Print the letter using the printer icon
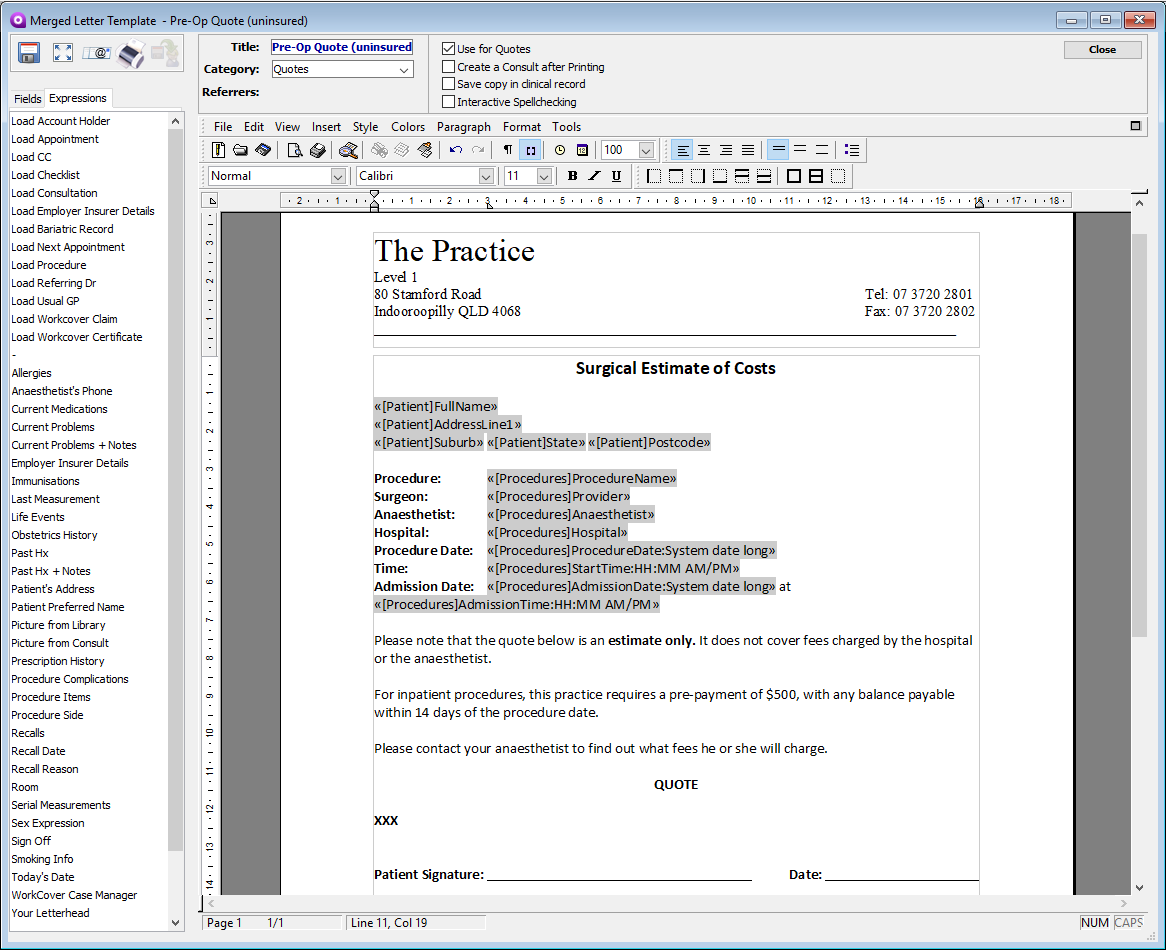 click(130, 53)
